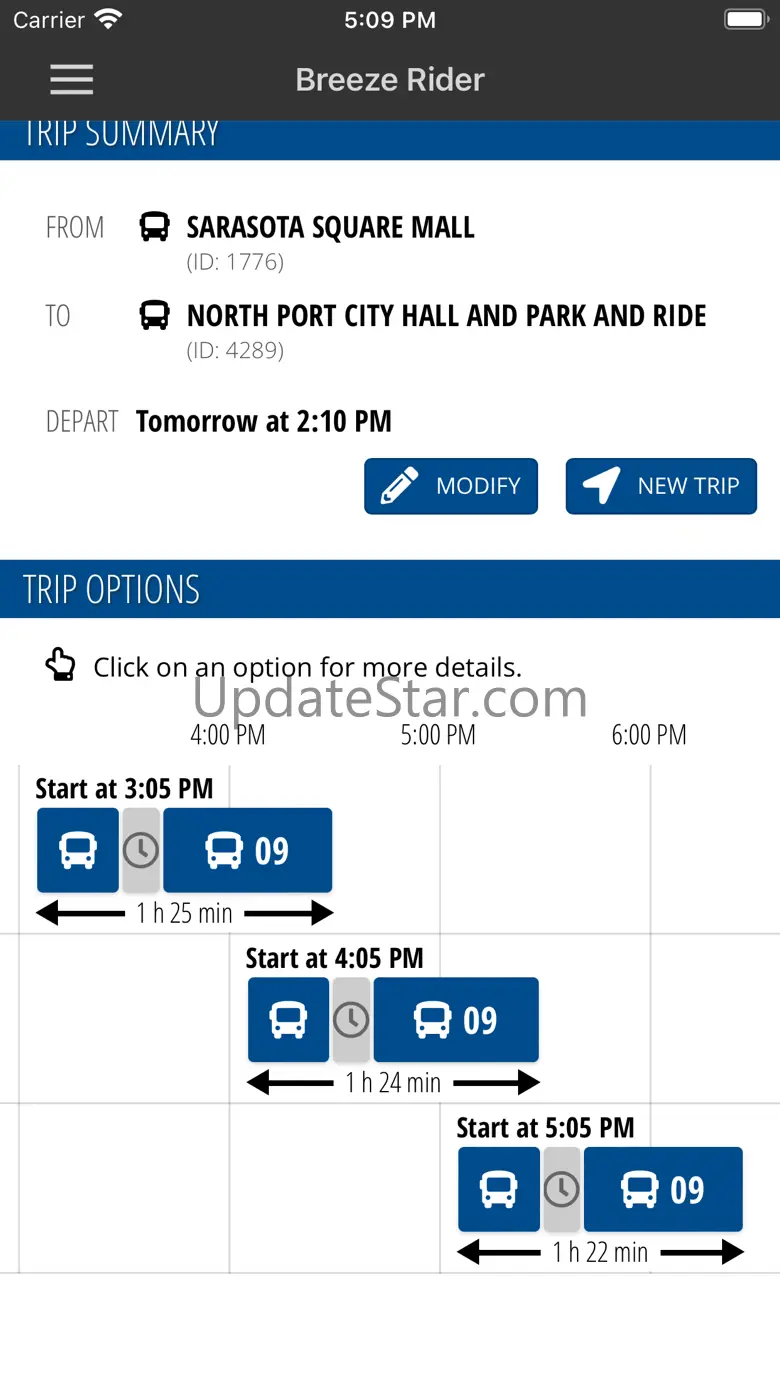Start a New Trip
Image resolution: width=780 pixels, height=1387 pixels.
pyautogui.click(x=661, y=486)
